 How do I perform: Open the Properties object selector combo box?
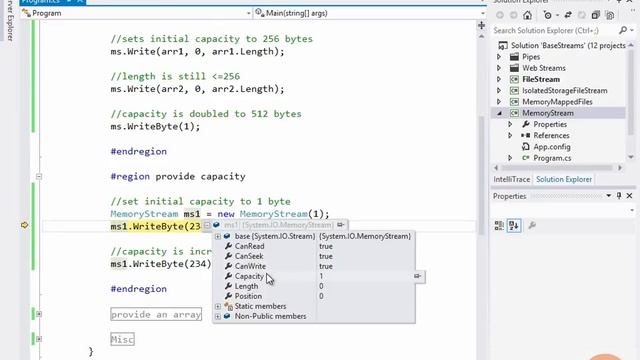click(x=563, y=210)
